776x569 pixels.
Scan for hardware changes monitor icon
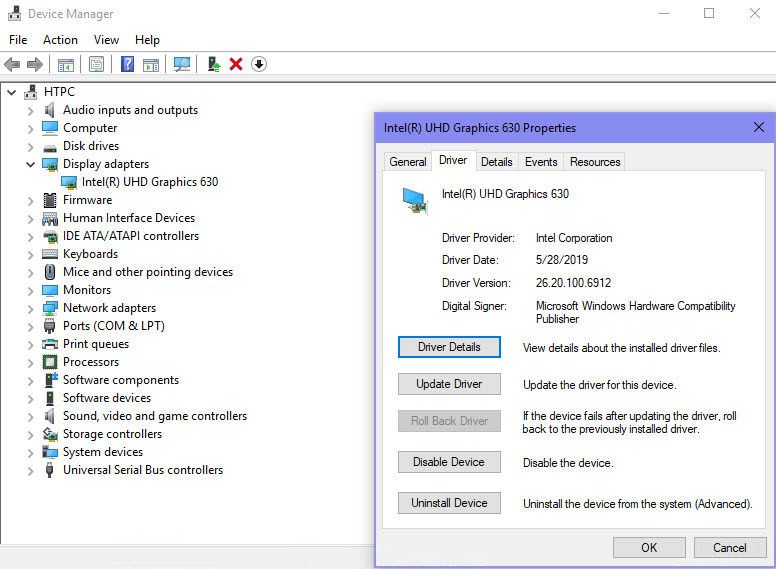(182, 64)
